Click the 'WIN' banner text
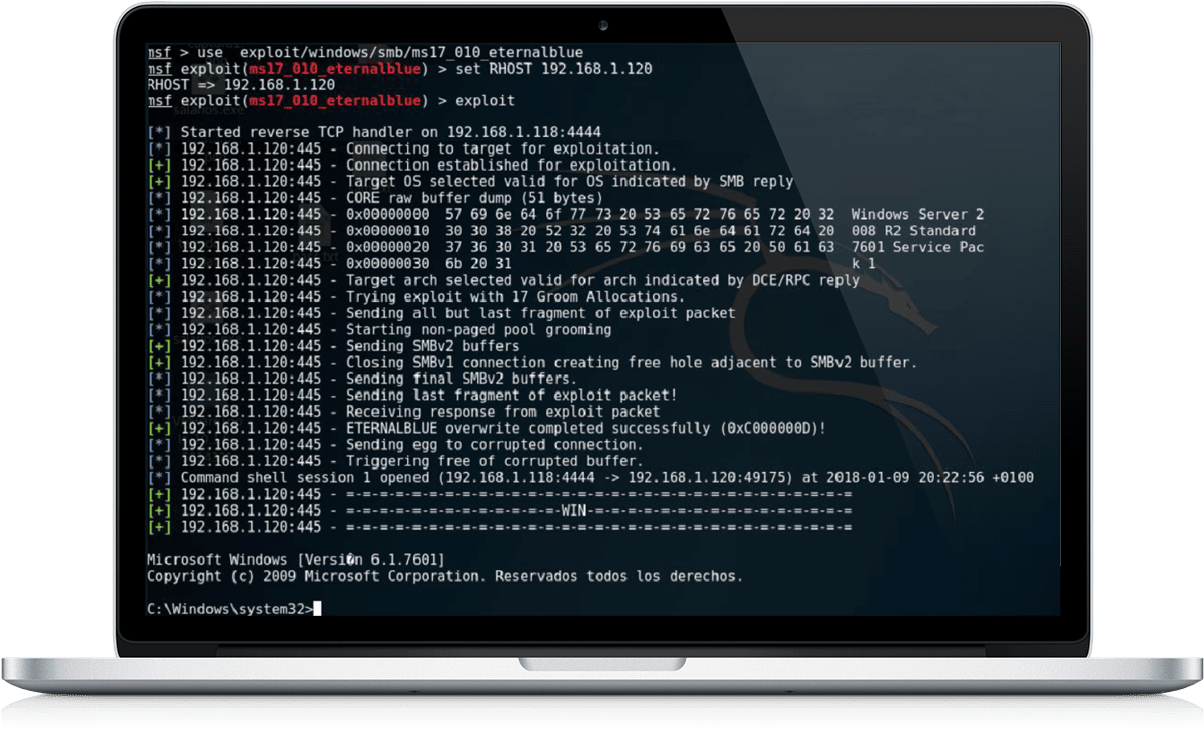Viewport: 1204px width, 730px height. 574,510
